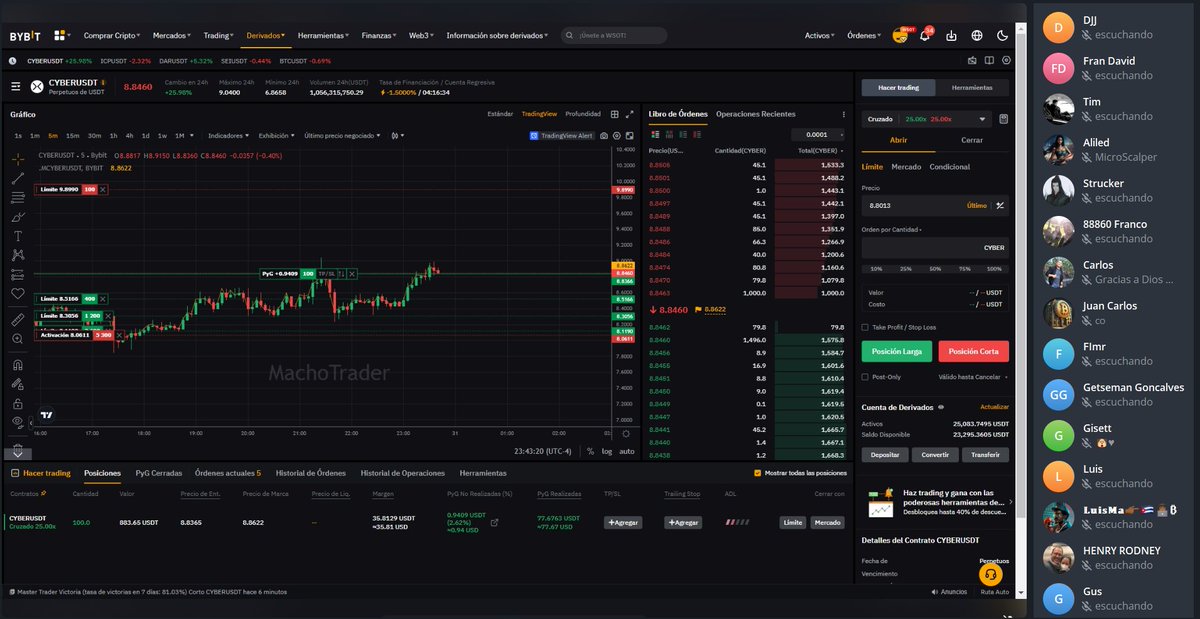Toggle balance visibility eye in Cuenta de Derivados

point(941,407)
